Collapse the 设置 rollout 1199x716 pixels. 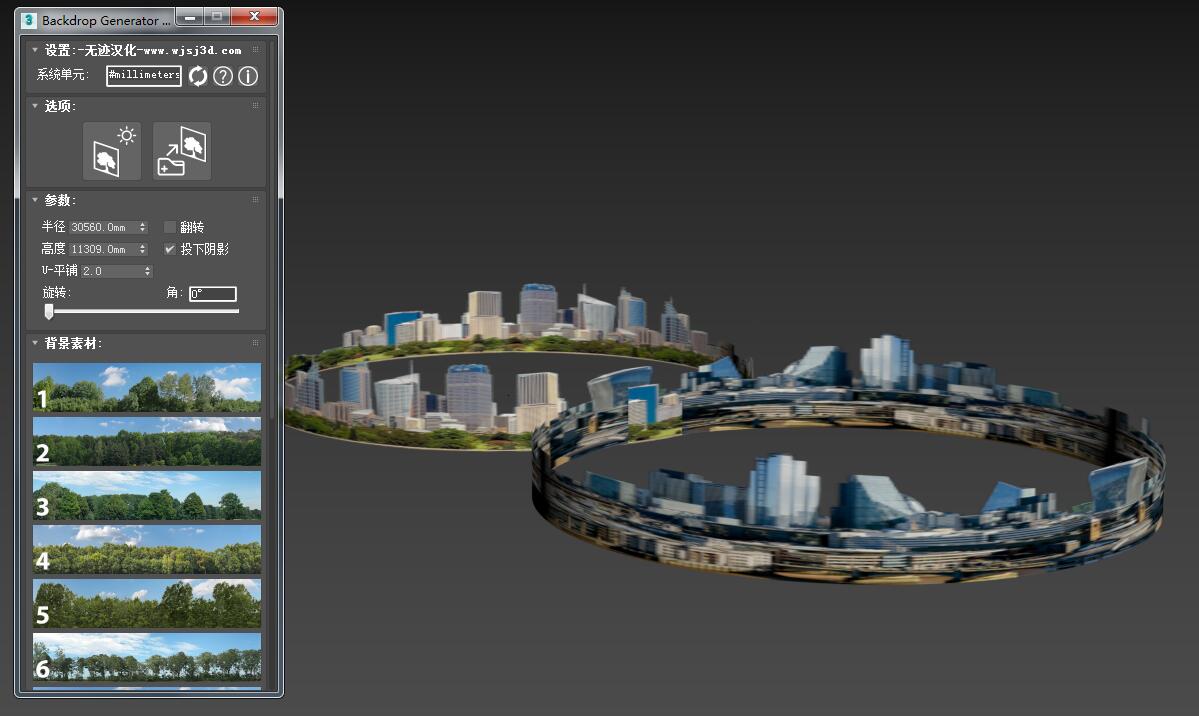tap(35, 50)
